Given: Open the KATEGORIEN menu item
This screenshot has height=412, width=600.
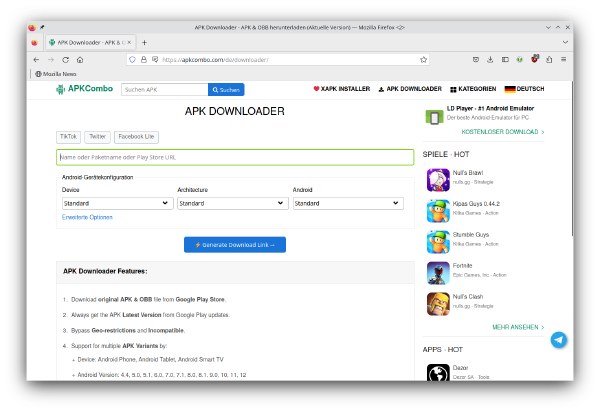Looking at the screenshot, I should pyautogui.click(x=473, y=89).
